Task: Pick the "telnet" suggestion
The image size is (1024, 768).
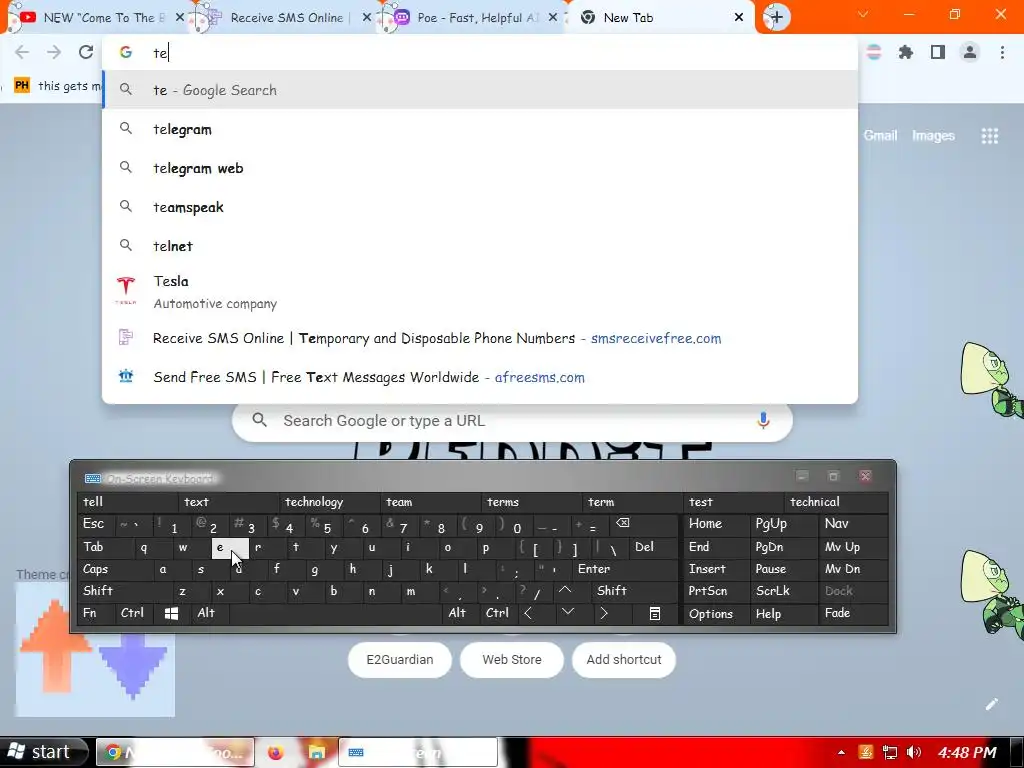Action: 480,246
